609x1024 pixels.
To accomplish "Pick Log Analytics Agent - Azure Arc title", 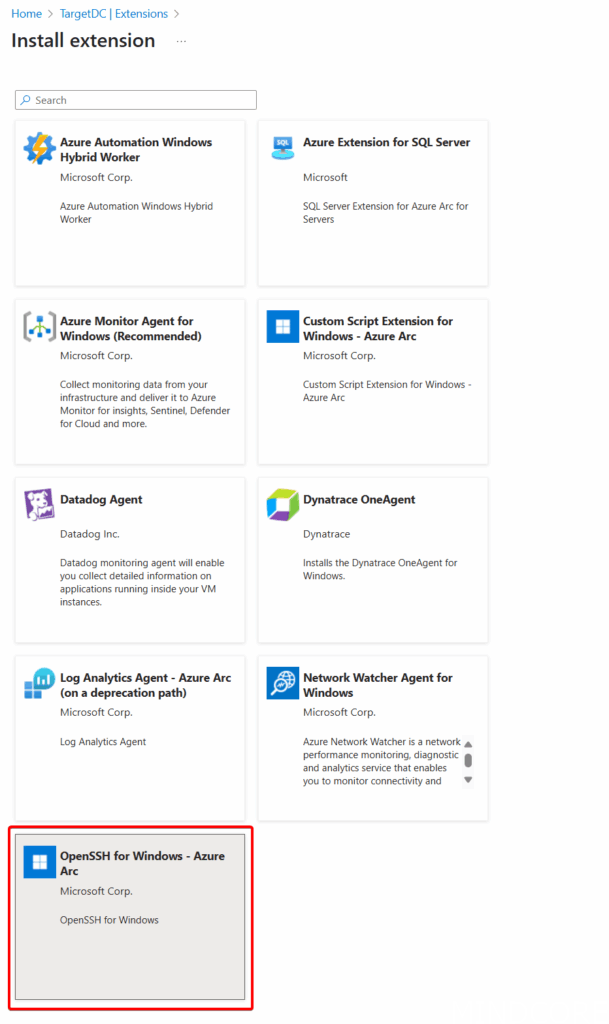I will [x=146, y=685].
